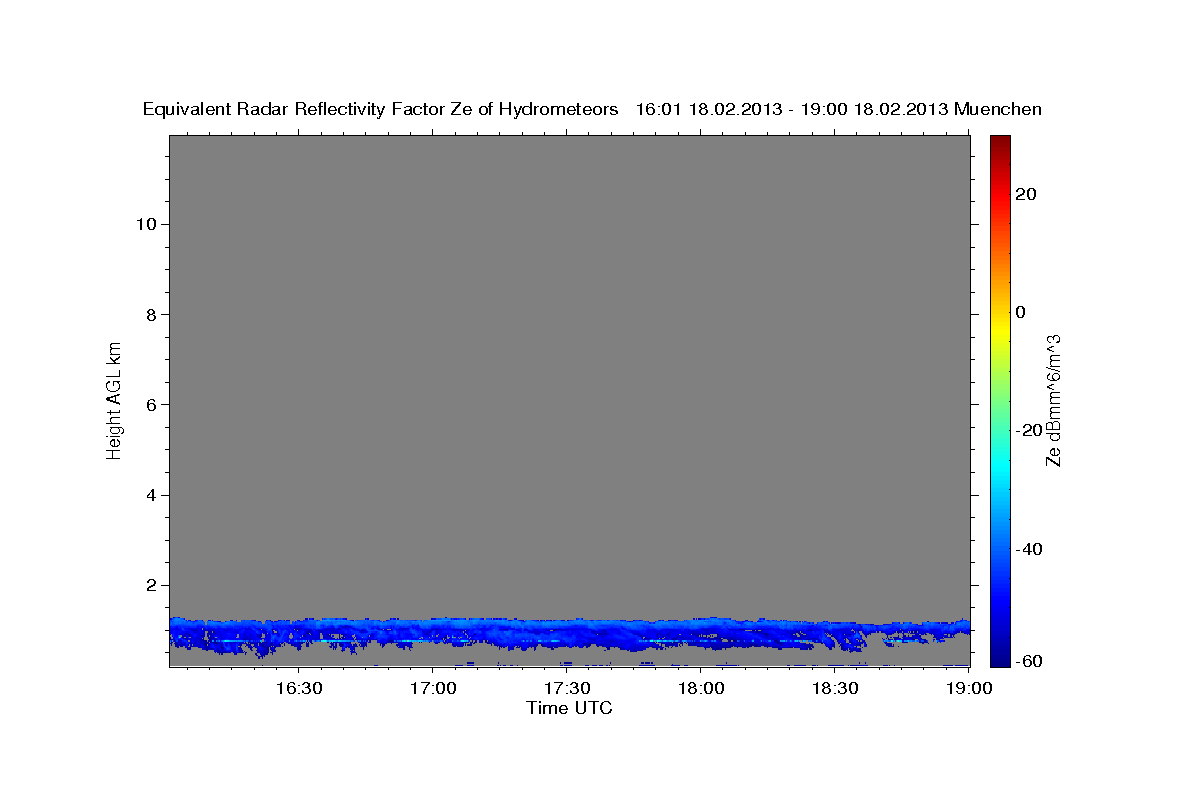Click the colorbar value '0'
The height and width of the screenshot is (800, 1200).
pyautogui.click(x=1021, y=312)
